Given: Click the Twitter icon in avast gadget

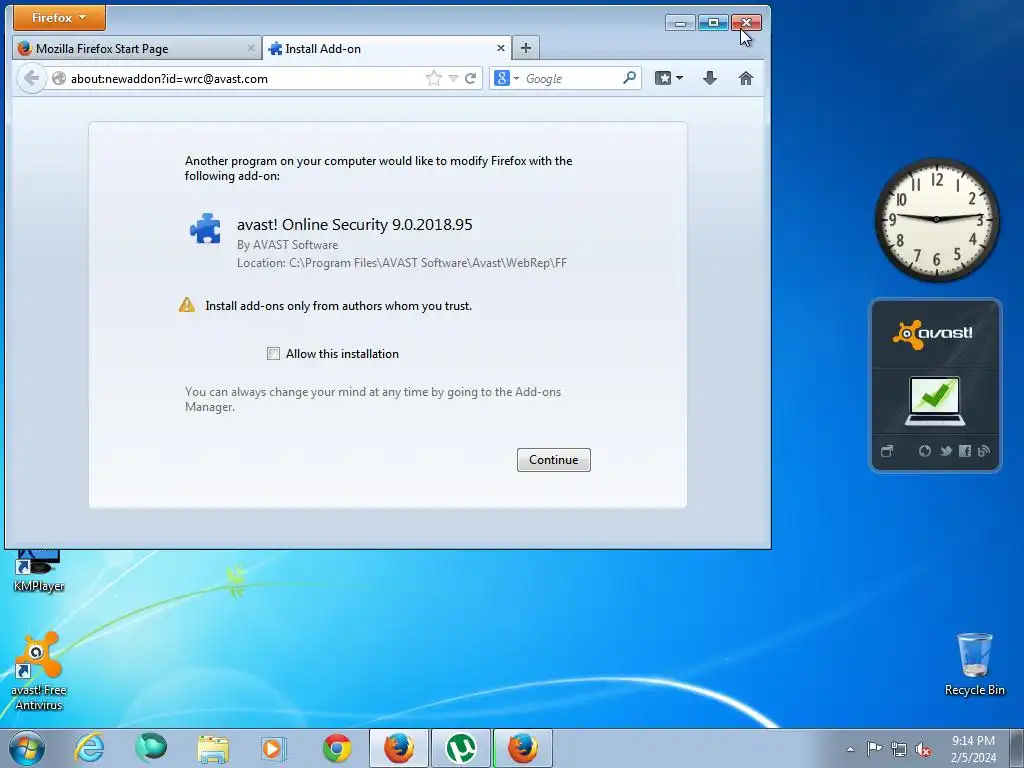Looking at the screenshot, I should tap(945, 451).
